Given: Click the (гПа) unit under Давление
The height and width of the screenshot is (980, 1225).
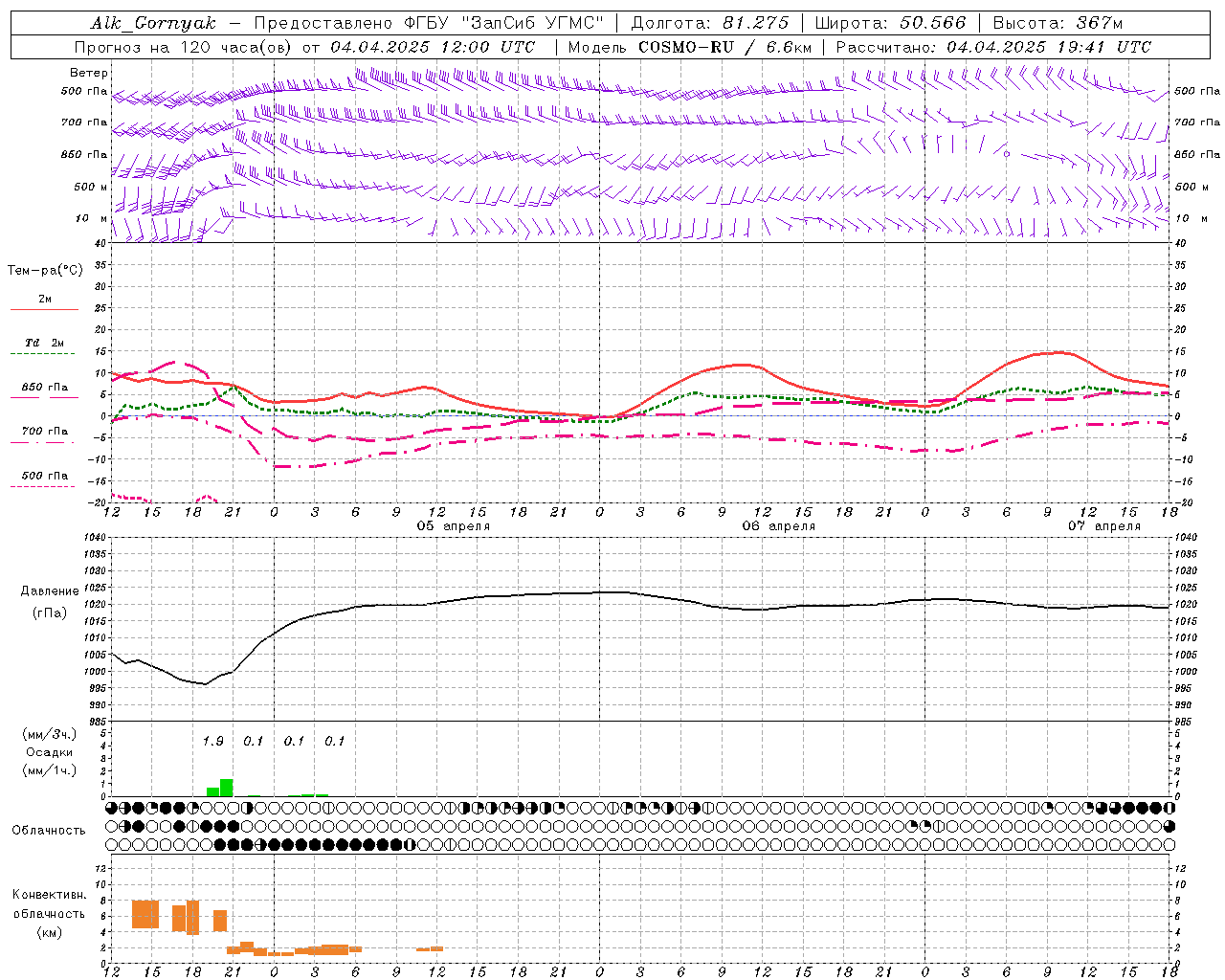Looking at the screenshot, I should pyautogui.click(x=50, y=612).
